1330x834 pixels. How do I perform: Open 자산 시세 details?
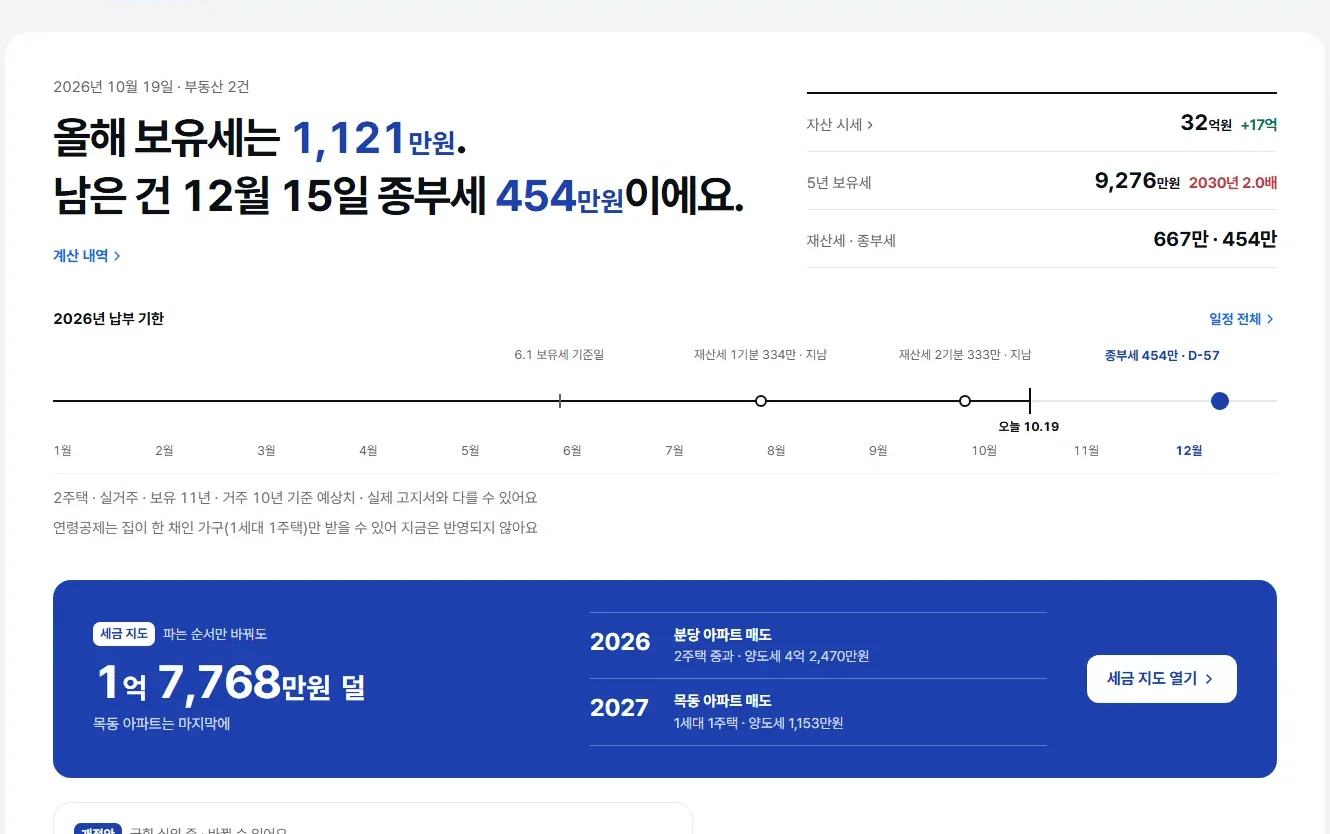point(840,125)
